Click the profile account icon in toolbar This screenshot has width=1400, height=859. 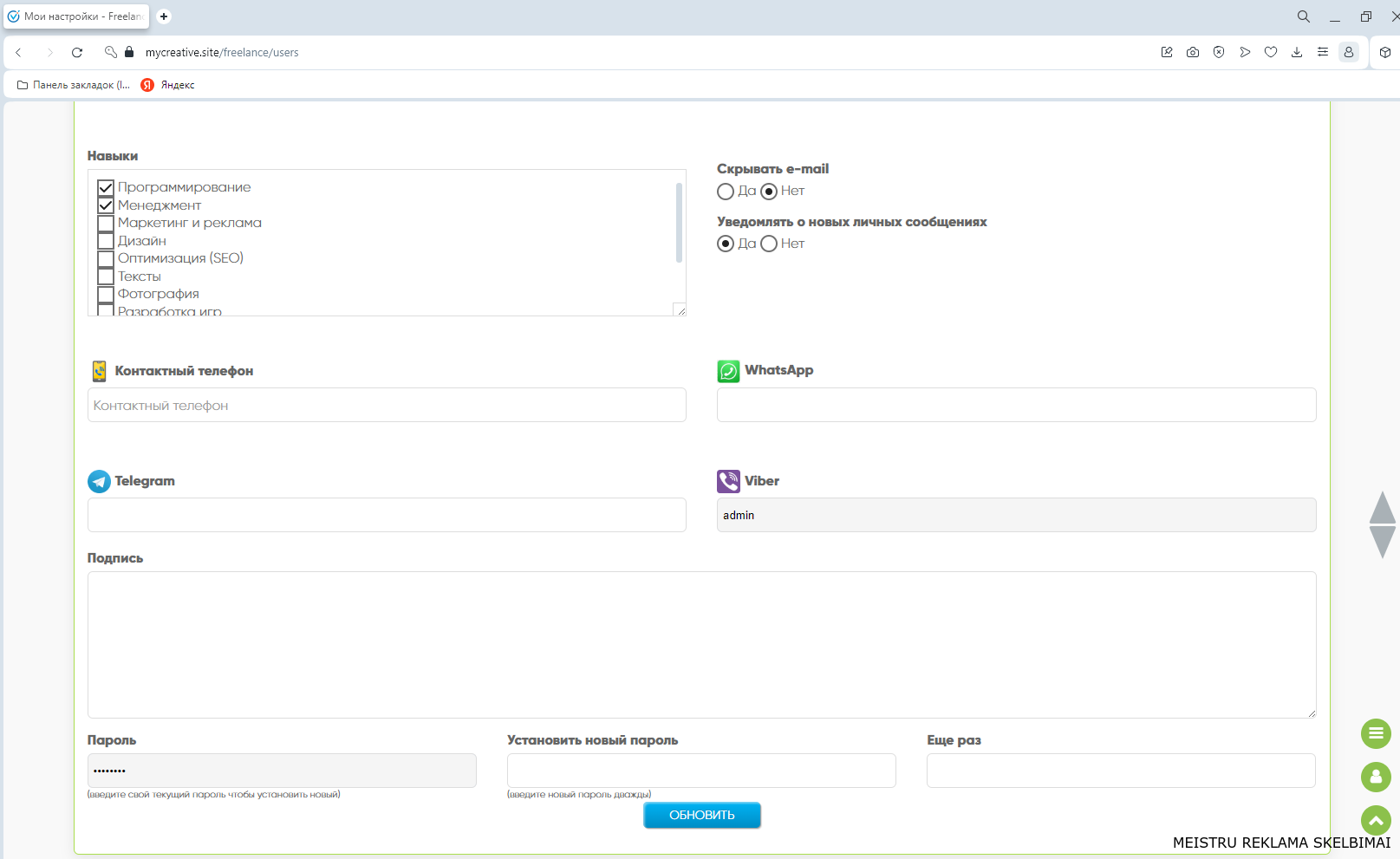coord(1349,52)
